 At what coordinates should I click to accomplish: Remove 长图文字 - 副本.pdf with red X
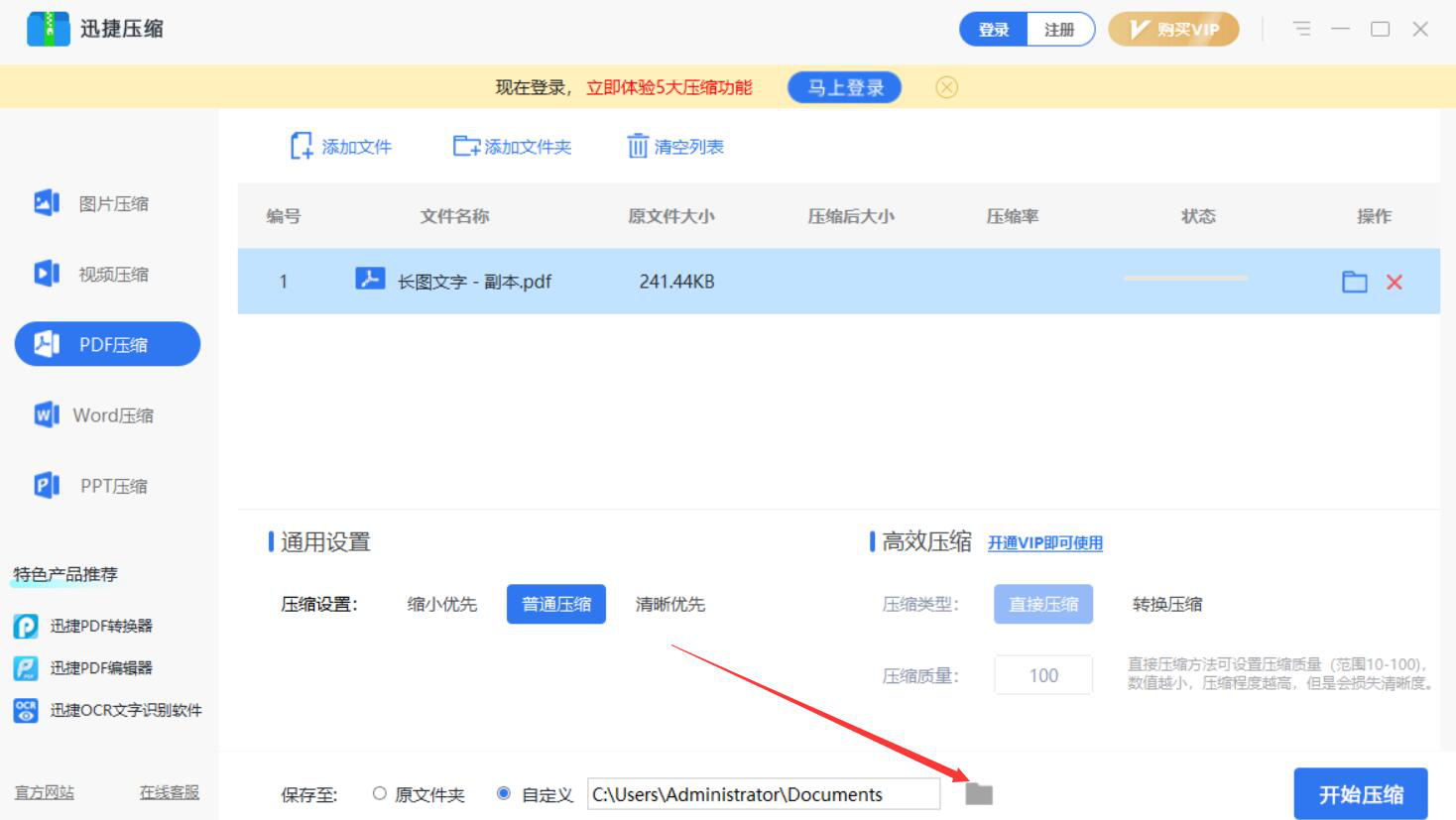click(x=1394, y=283)
